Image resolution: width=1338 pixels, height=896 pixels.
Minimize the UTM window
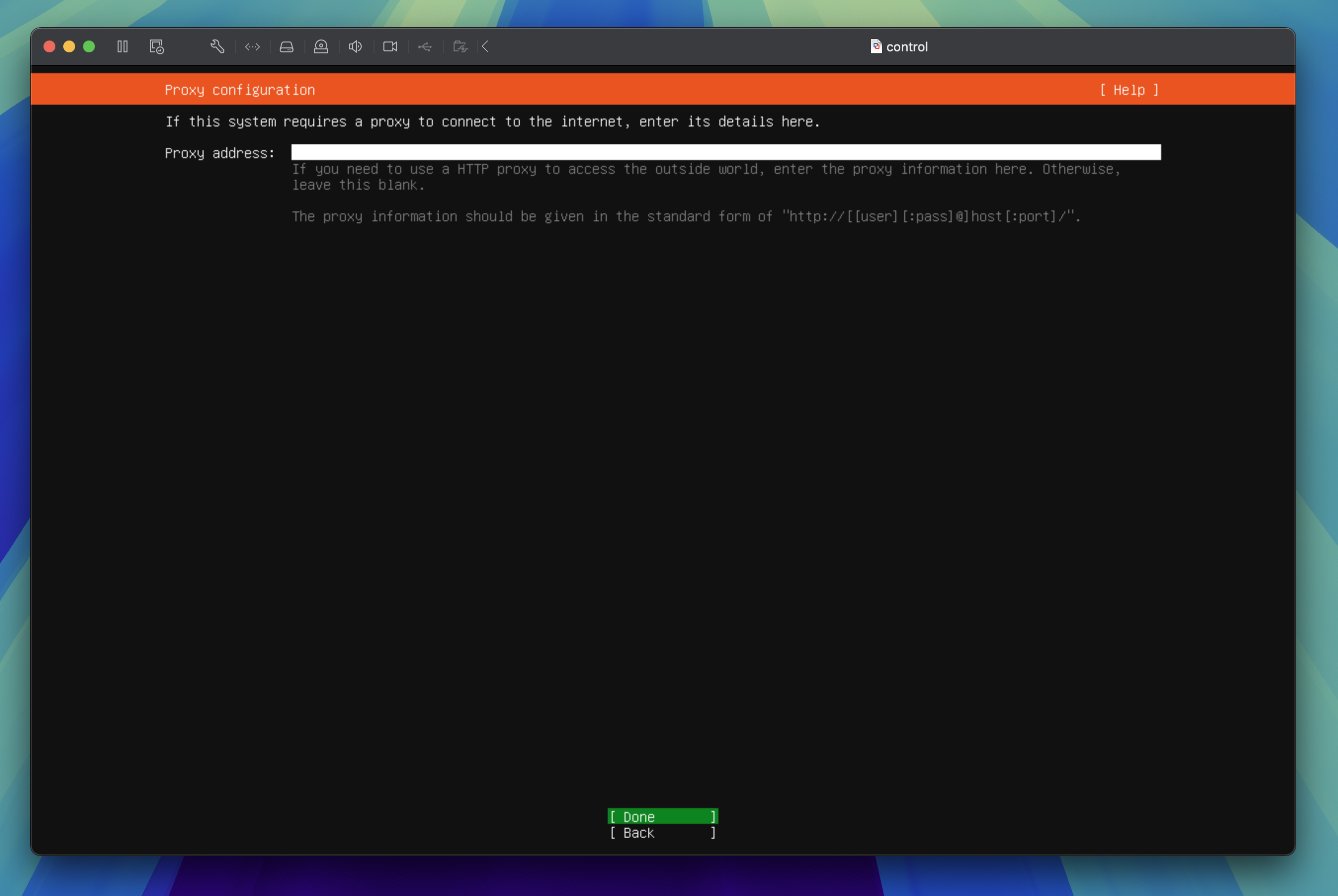[69, 46]
